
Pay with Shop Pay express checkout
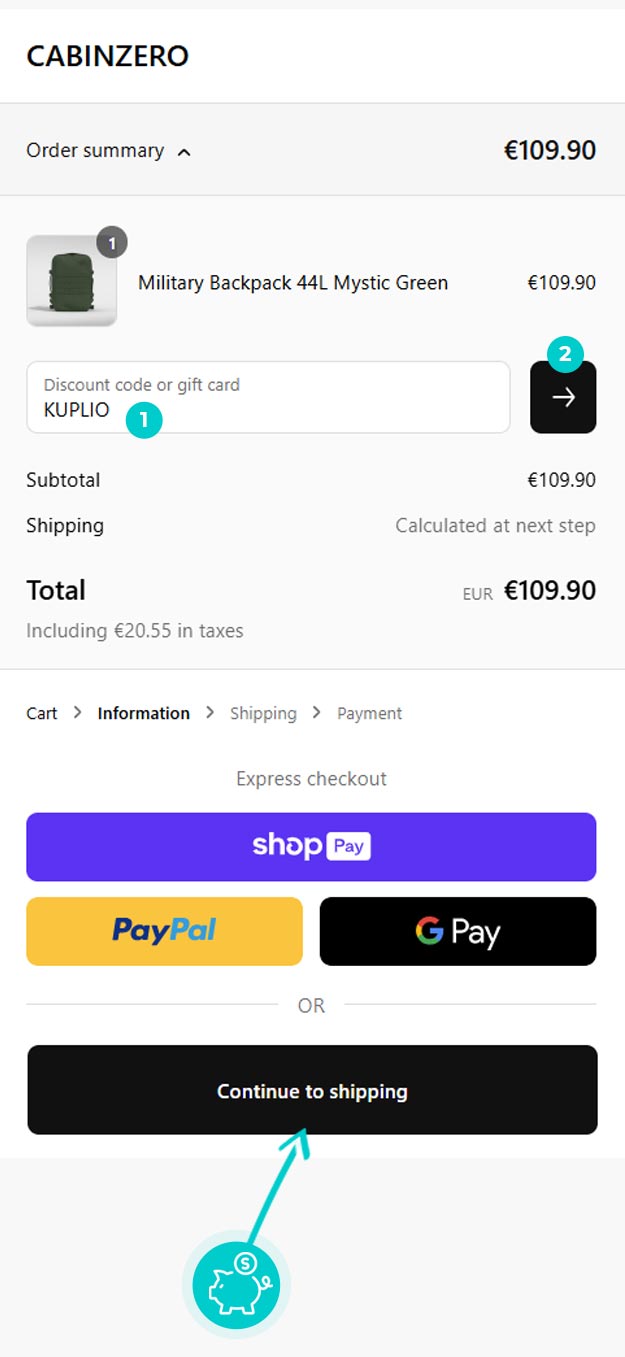click(311, 847)
